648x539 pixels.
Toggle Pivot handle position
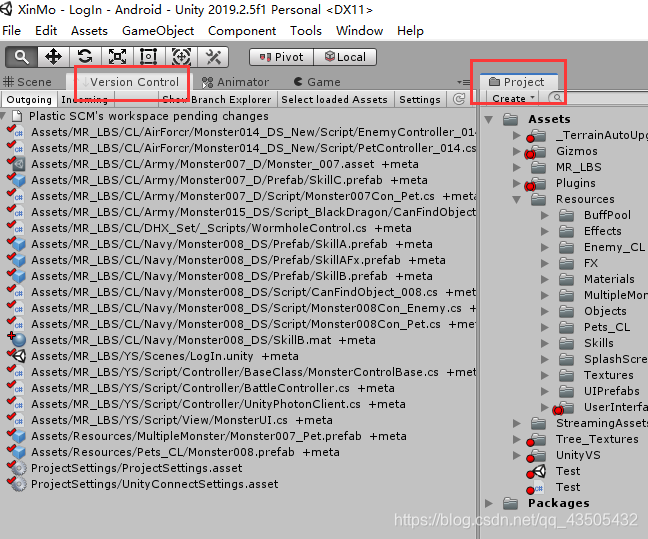(x=281, y=57)
